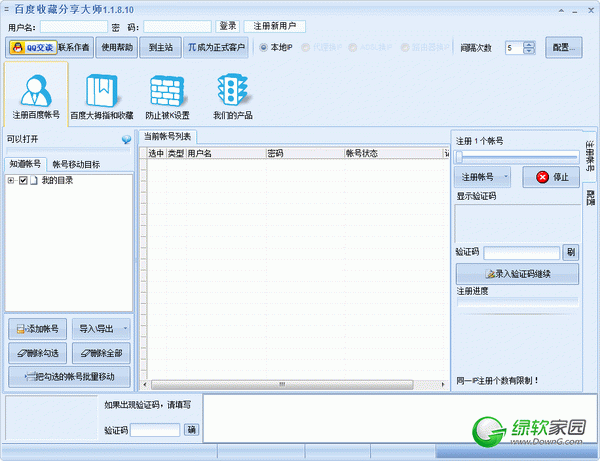
Task: Click the account list horizontal scrollbar
Action: [282, 384]
